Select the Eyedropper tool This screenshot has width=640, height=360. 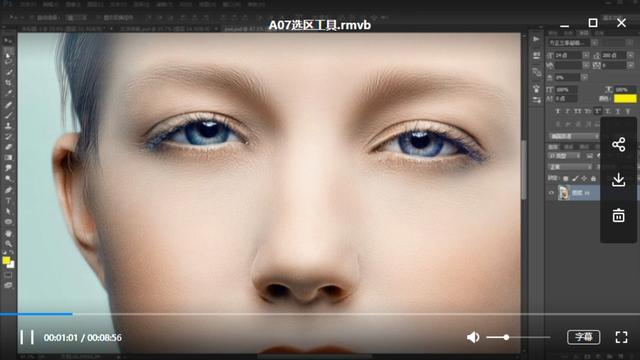click(8, 93)
